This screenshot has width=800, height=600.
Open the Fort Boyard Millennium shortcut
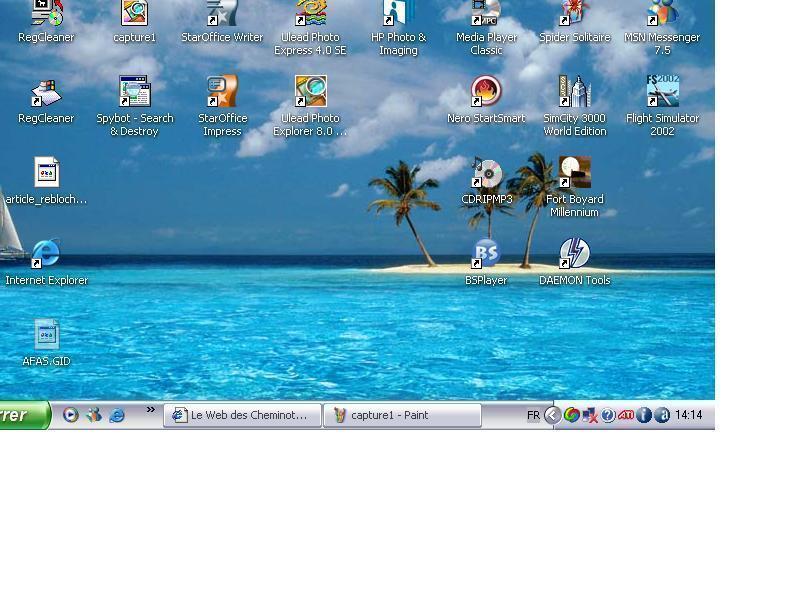[x=574, y=173]
